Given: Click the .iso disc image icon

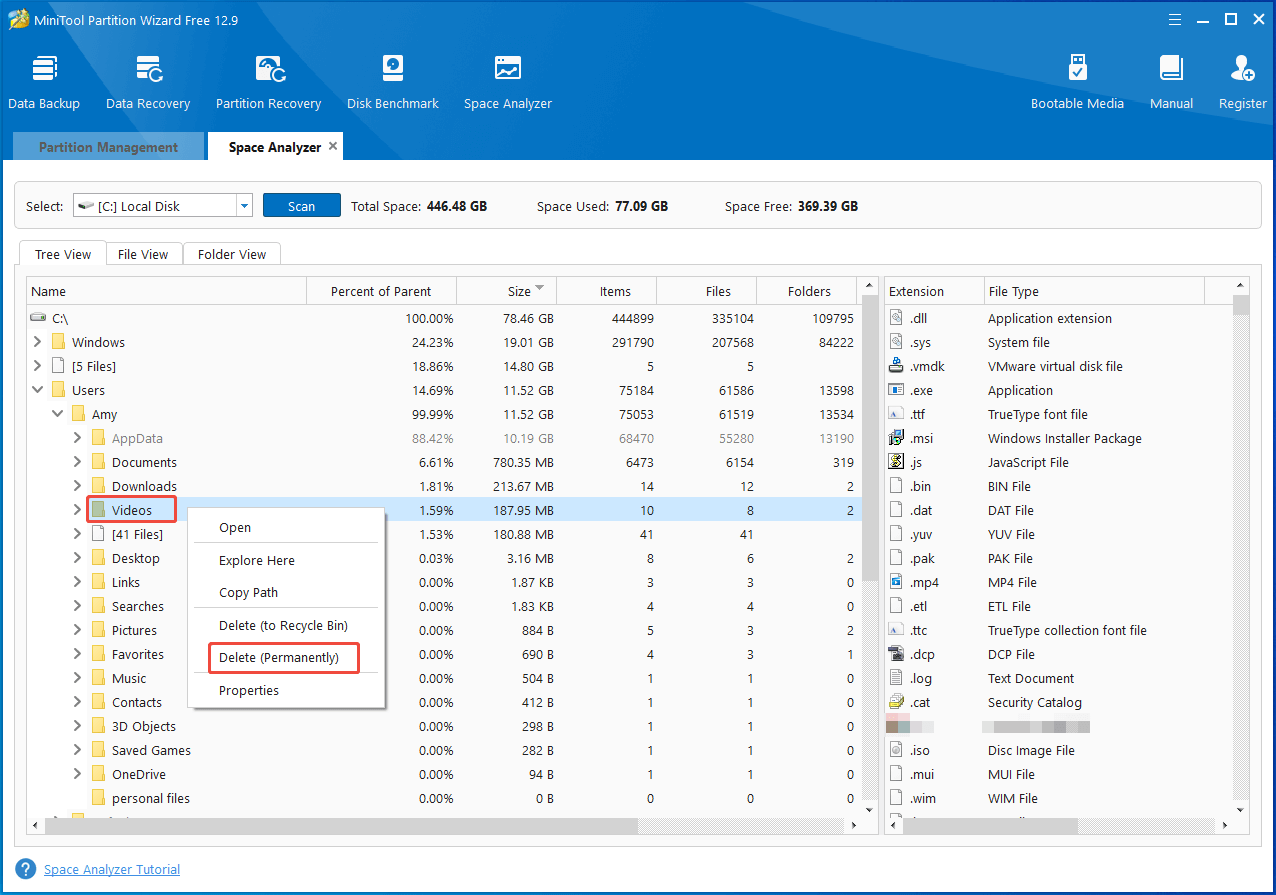Looking at the screenshot, I should tap(897, 750).
